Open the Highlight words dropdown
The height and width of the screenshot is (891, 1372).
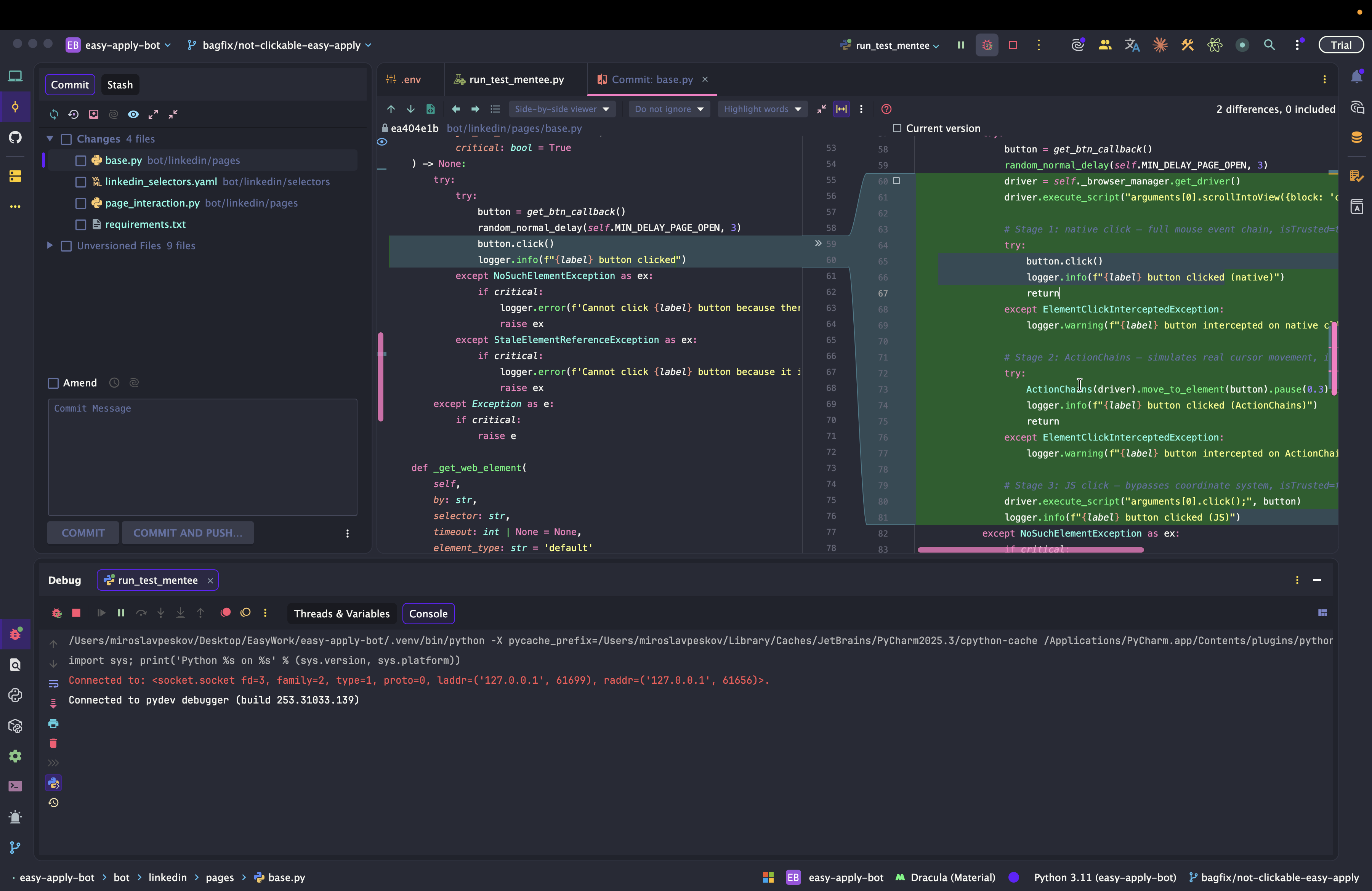pyautogui.click(x=762, y=109)
